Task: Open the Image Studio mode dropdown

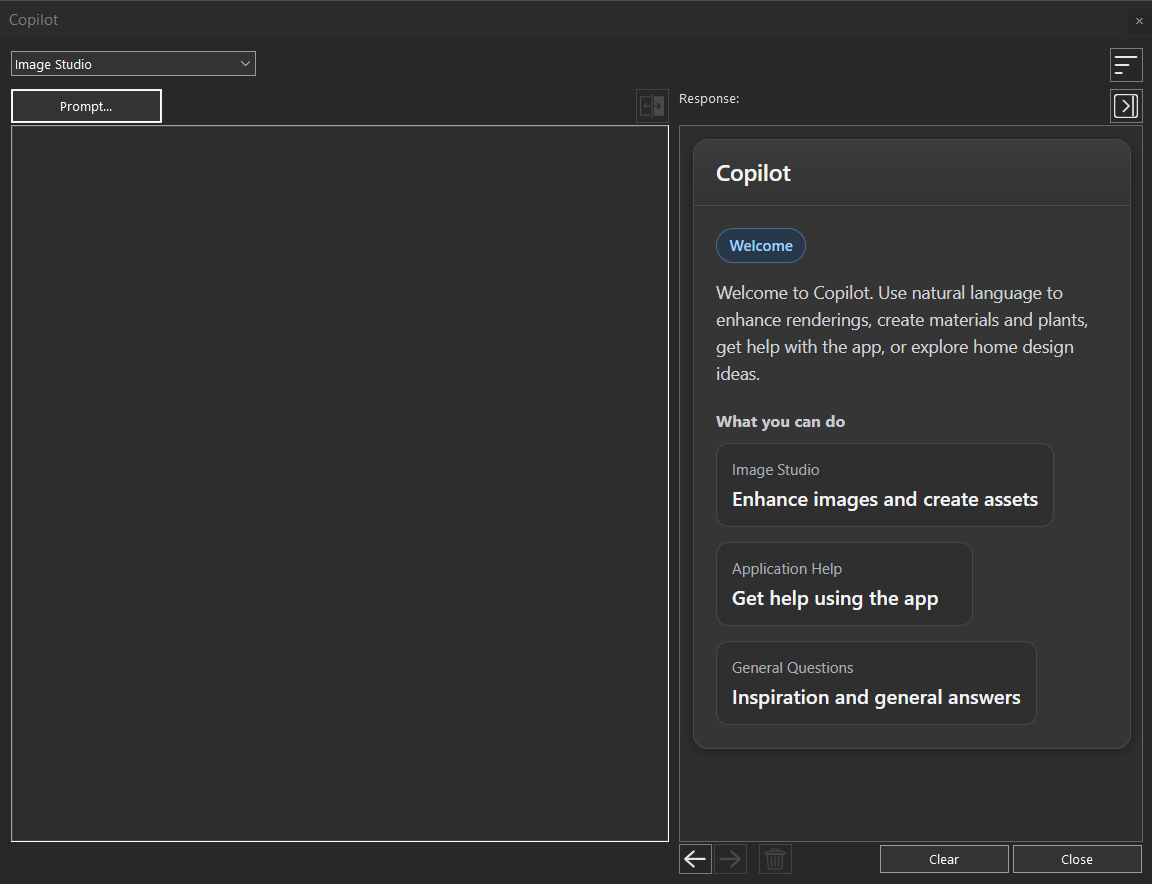Action: tap(133, 64)
